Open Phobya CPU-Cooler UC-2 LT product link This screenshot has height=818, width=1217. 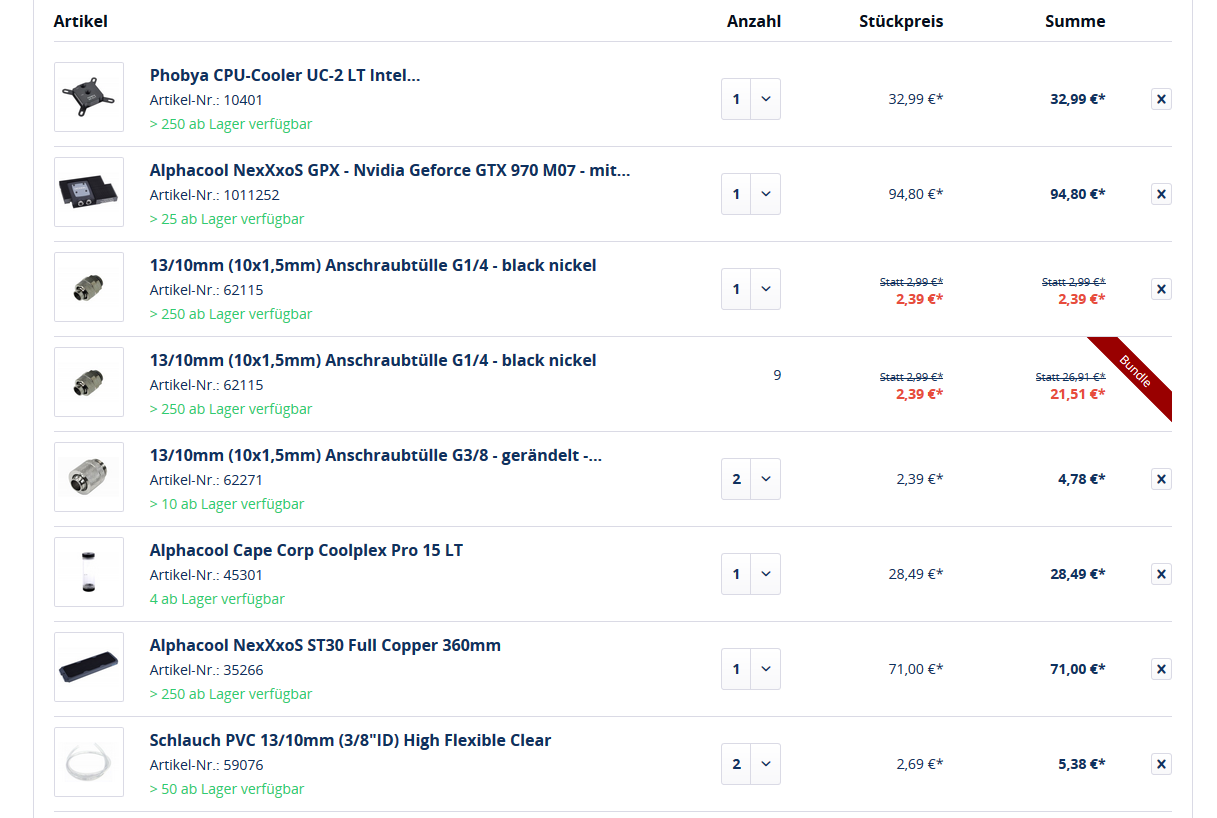[285, 75]
